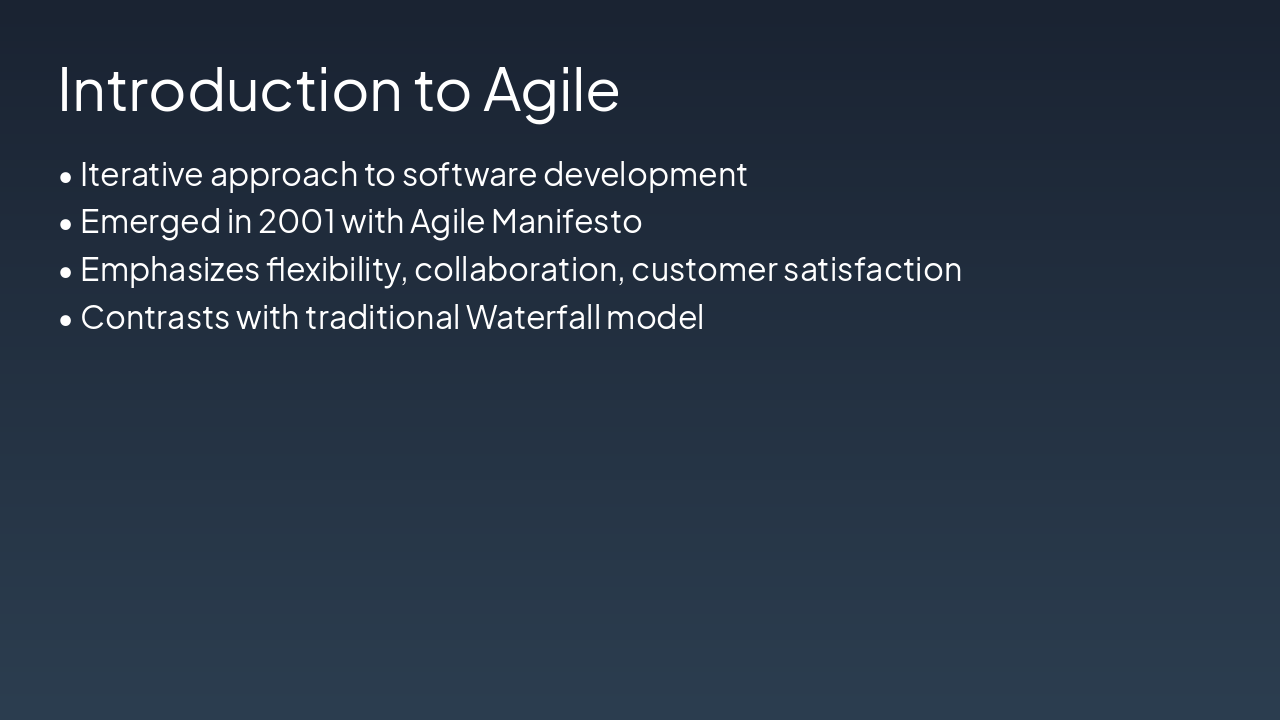
Task: Click the bullet dot before "Contrasts"
Action: click(x=66, y=320)
